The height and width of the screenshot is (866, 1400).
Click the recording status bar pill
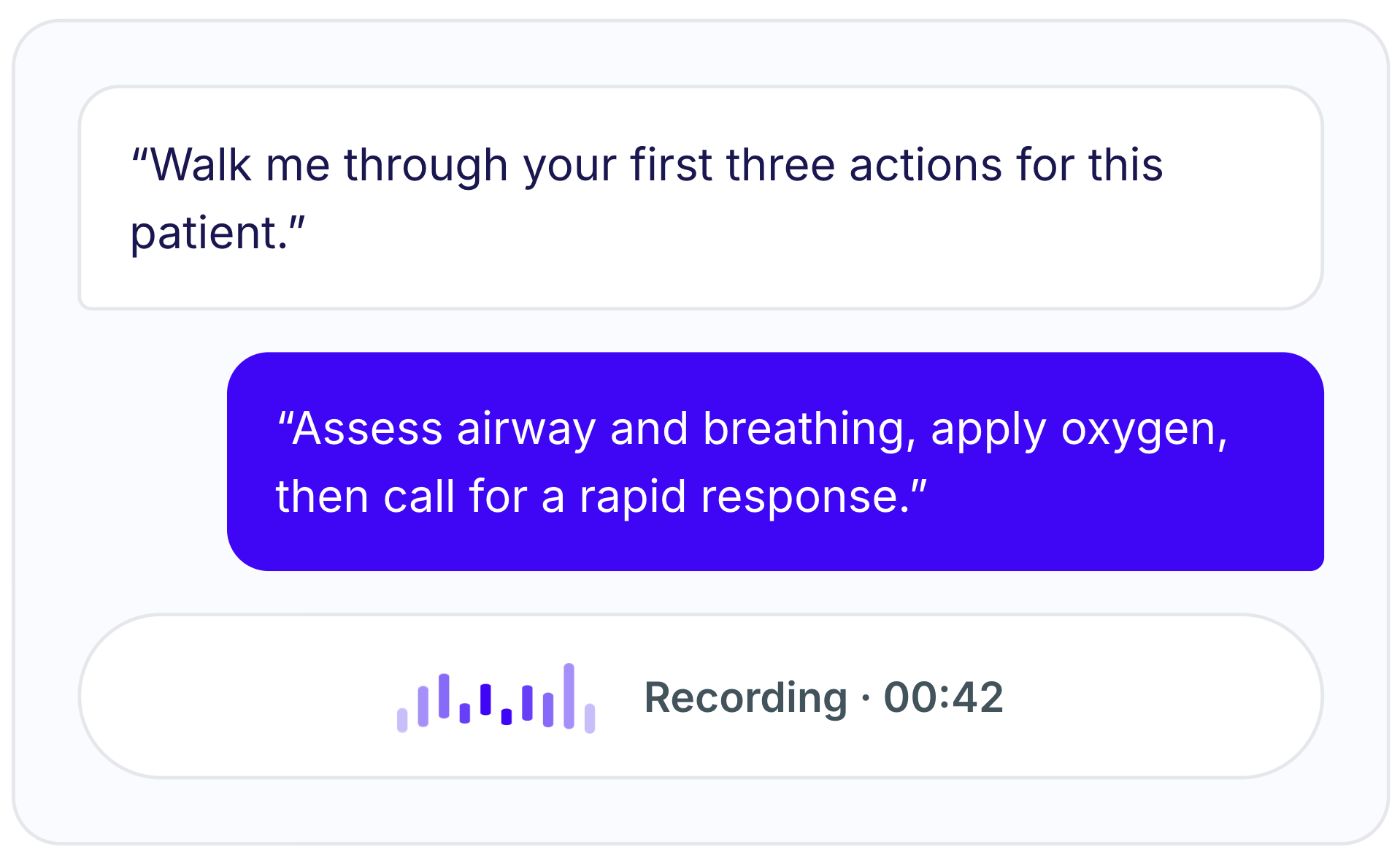(x=701, y=696)
